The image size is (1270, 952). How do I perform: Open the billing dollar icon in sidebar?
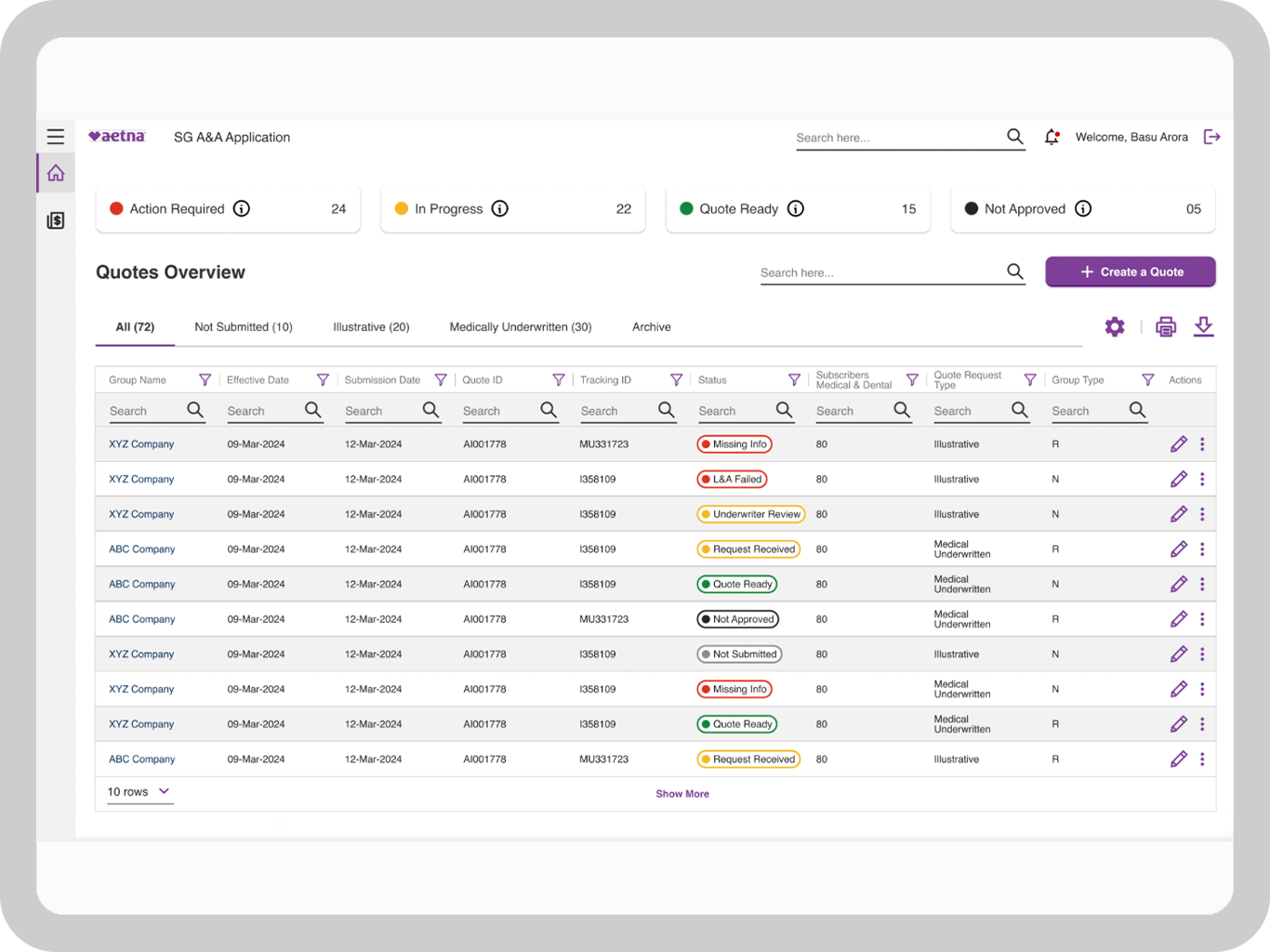pos(56,220)
